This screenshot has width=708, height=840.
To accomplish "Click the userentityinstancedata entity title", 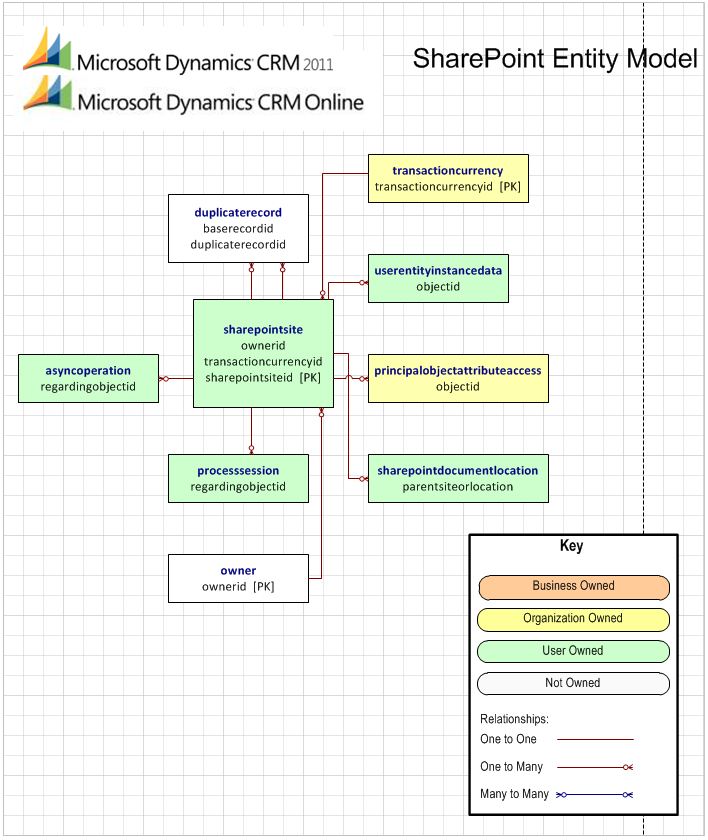I will click(438, 271).
